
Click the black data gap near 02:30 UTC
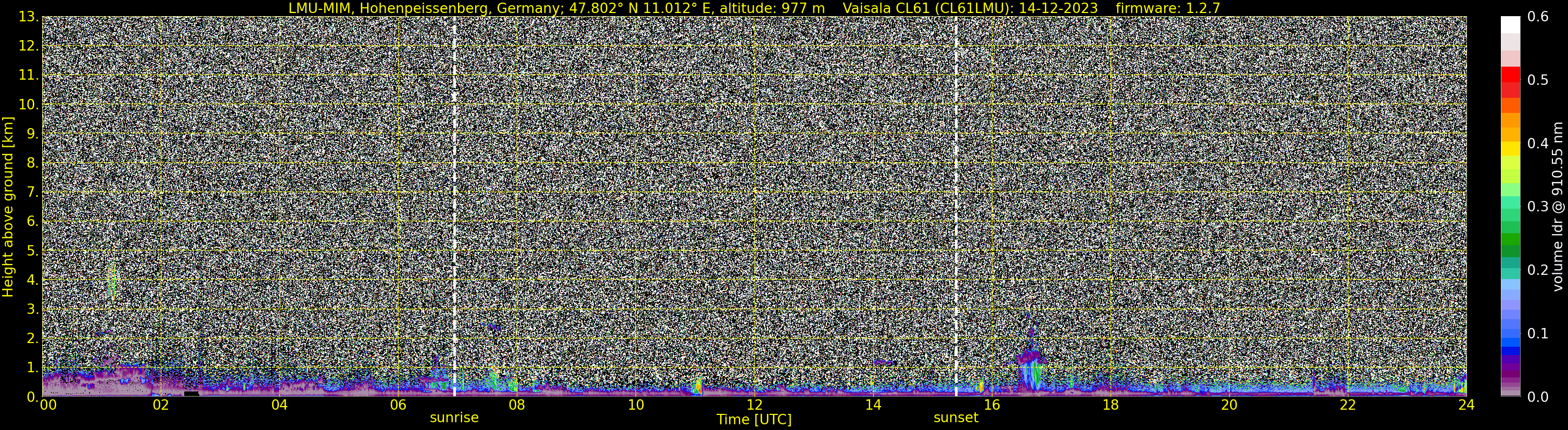click(x=191, y=394)
